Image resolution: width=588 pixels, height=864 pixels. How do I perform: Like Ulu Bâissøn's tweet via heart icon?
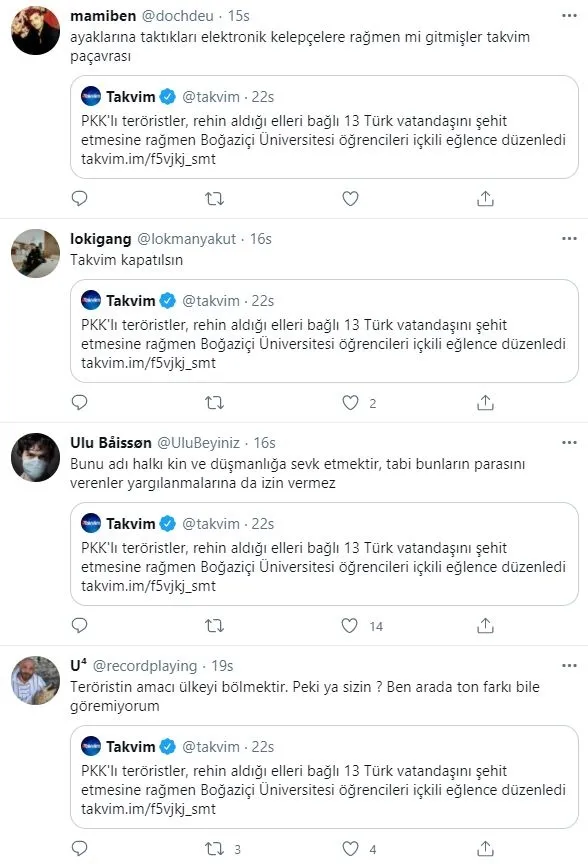coord(350,624)
